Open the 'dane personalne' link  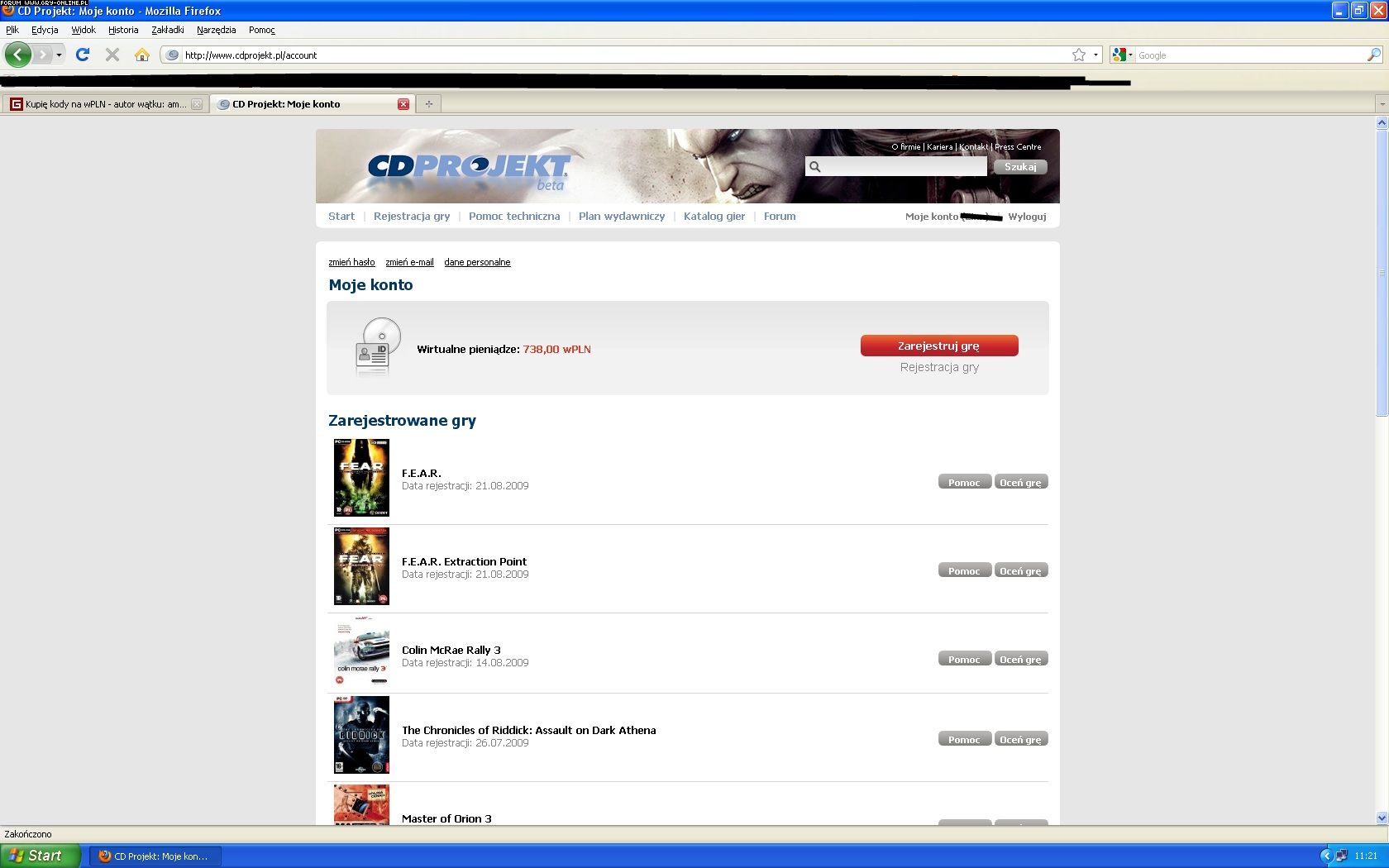coord(477,262)
